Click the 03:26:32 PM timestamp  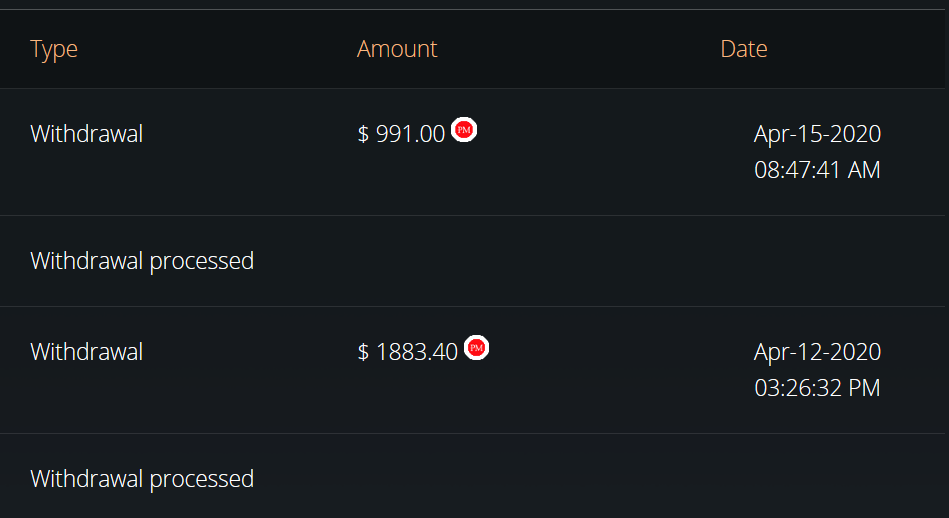817,388
